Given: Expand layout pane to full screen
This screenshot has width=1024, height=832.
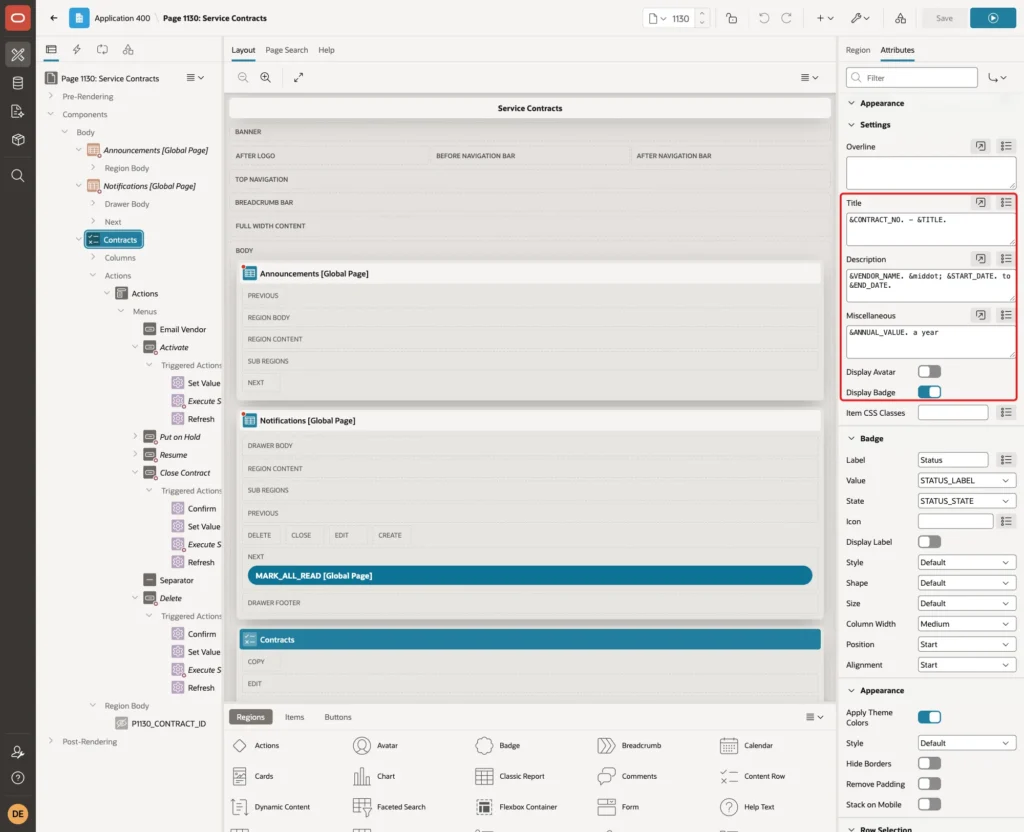Looking at the screenshot, I should 298,77.
